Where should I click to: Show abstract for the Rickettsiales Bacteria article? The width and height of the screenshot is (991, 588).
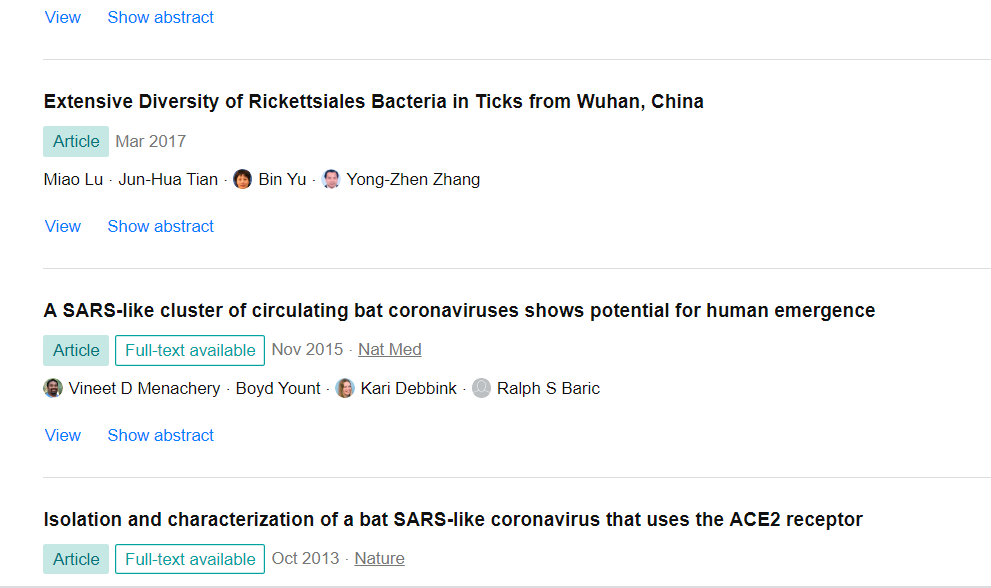click(x=161, y=226)
